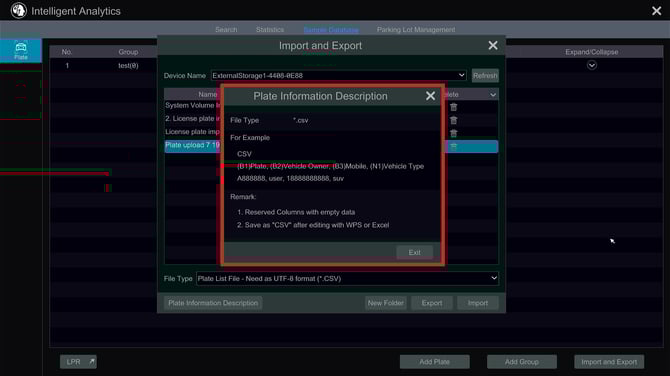Click Exit in Plate Information Description
Image resolution: width=670 pixels, height=376 pixels.
tap(414, 253)
